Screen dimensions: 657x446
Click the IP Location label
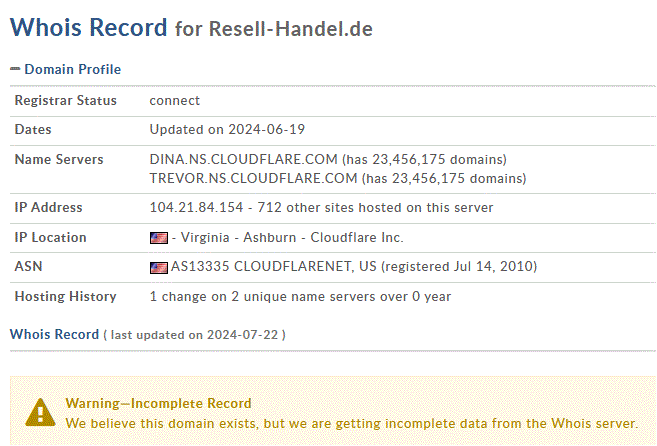pos(51,238)
